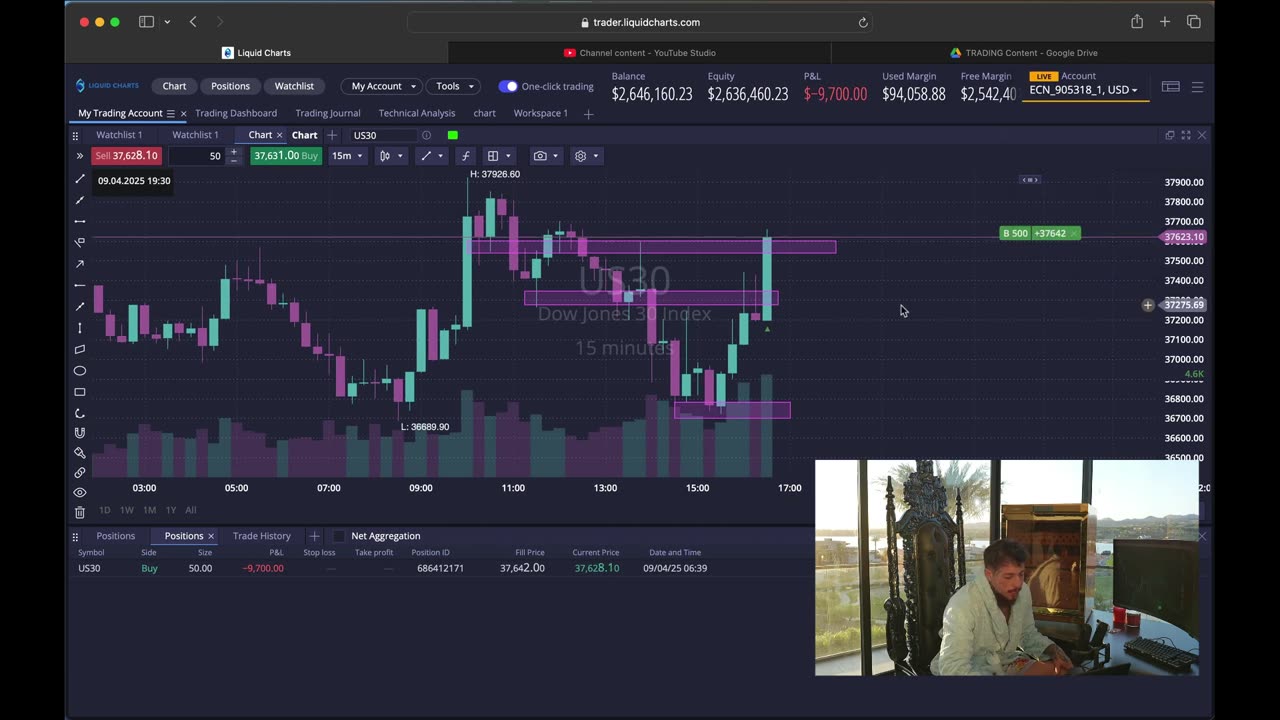The height and width of the screenshot is (720, 1280).
Task: Enable Net Aggregation checkbox
Action: pyautogui.click(x=339, y=536)
